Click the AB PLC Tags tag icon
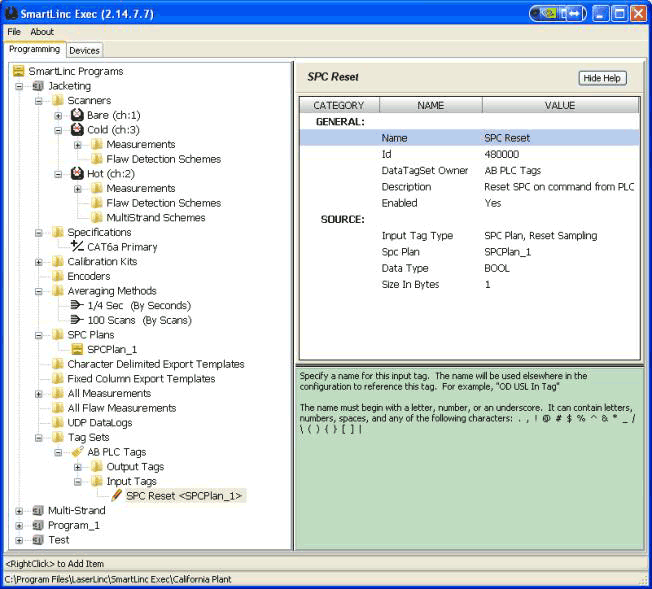 (77, 452)
